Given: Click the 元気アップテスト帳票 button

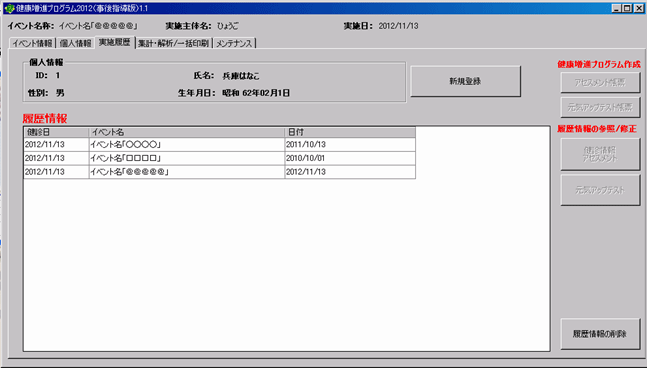Looking at the screenshot, I should click(600, 107).
